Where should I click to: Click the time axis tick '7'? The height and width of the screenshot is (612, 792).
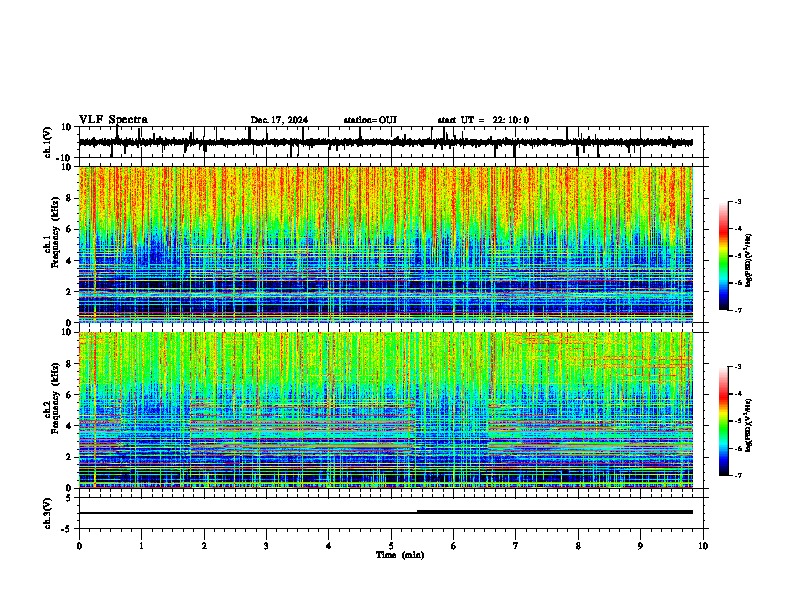(516, 546)
